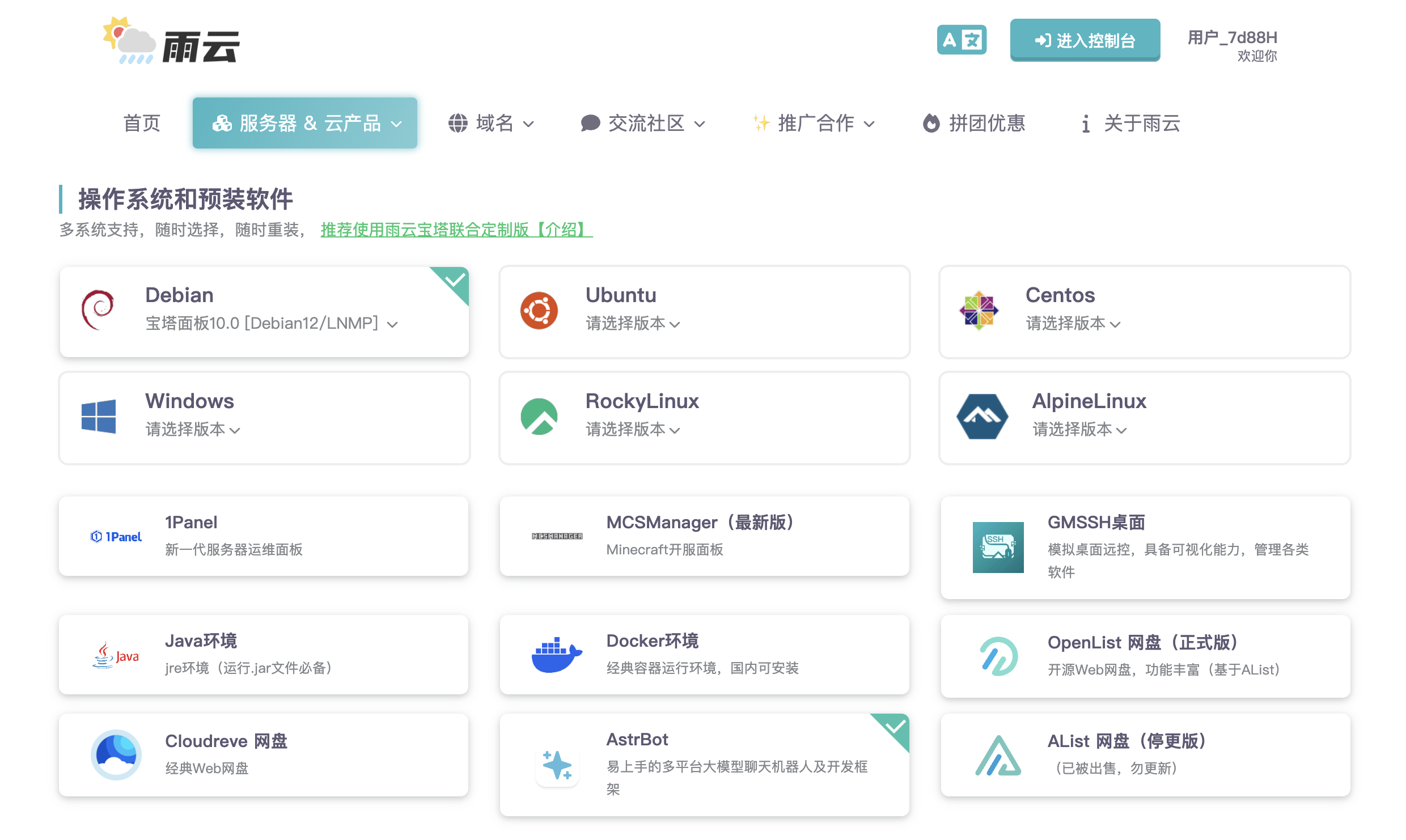
Task: Select the 1Panel software card
Action: (264, 536)
